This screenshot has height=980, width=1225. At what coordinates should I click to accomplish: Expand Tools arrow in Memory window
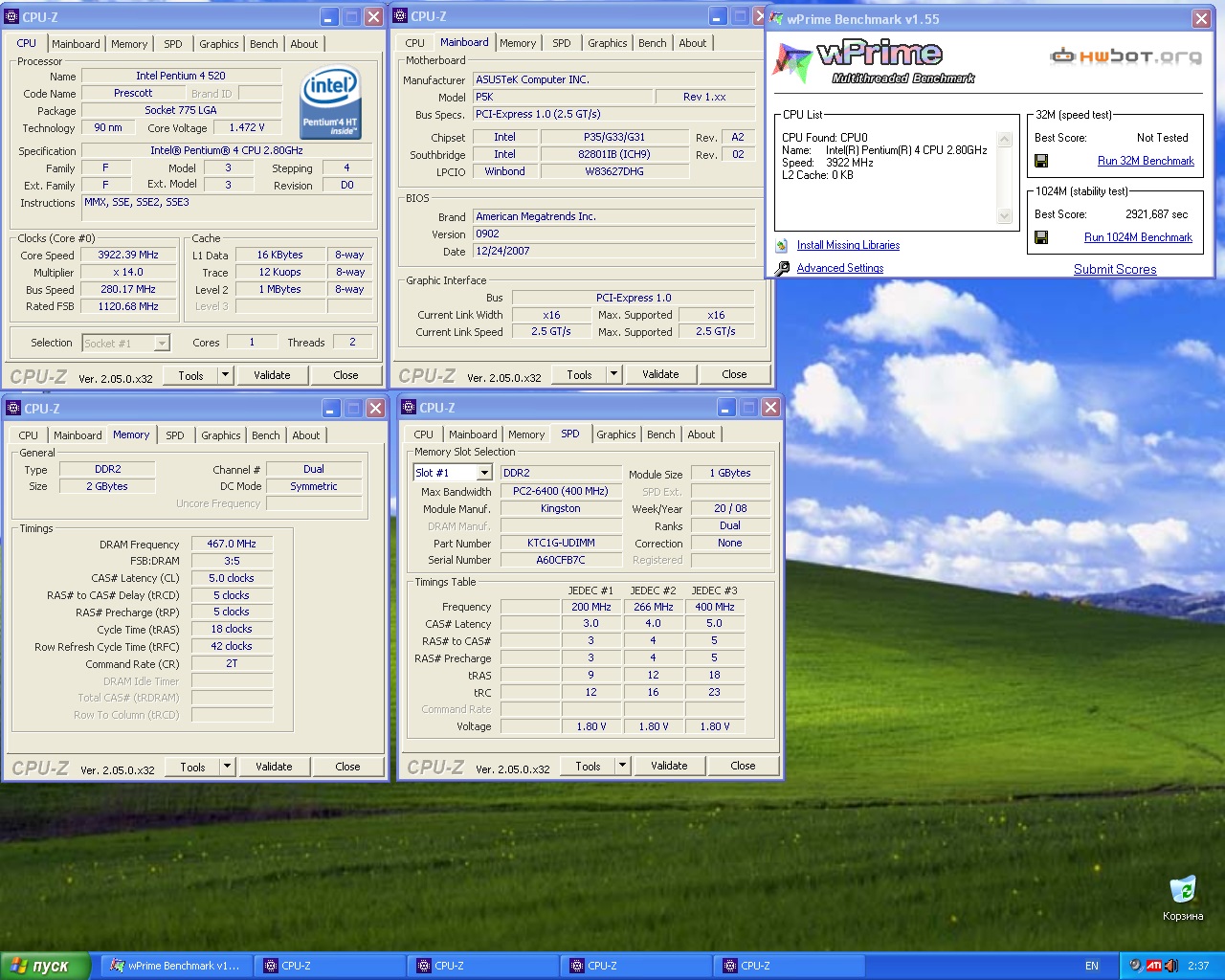228,767
